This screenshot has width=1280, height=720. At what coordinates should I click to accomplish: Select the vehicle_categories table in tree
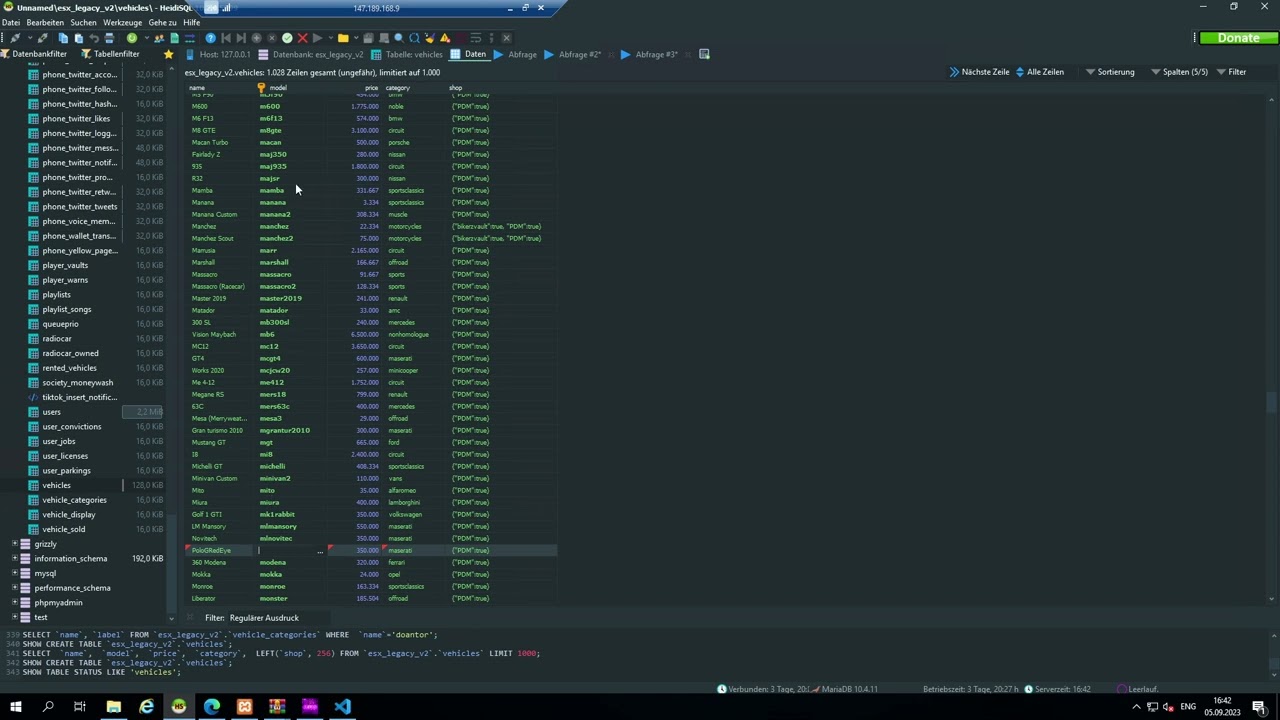click(x=74, y=500)
